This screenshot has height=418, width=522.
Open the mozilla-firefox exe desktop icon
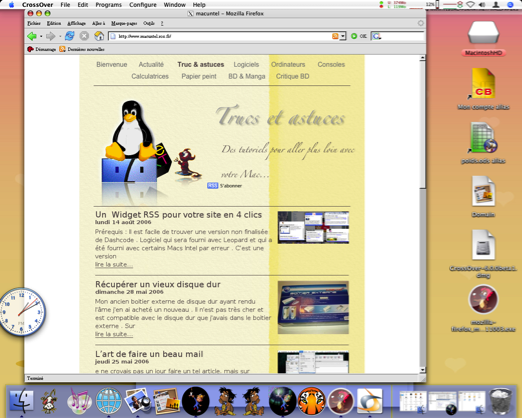point(483,299)
